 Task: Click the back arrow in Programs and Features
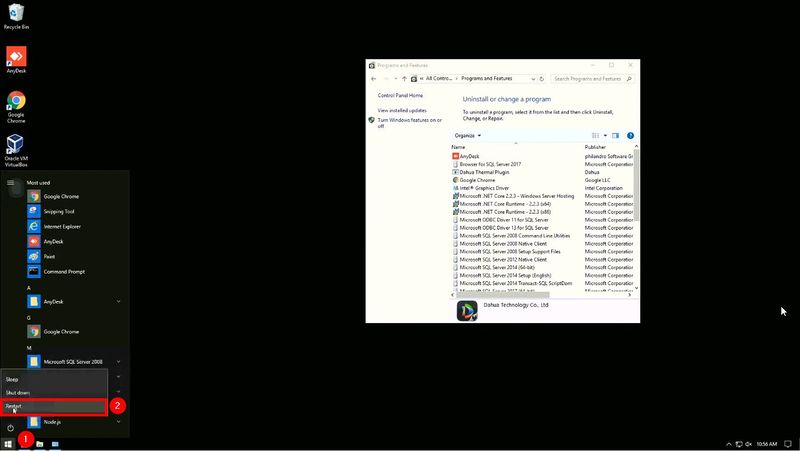(x=373, y=79)
